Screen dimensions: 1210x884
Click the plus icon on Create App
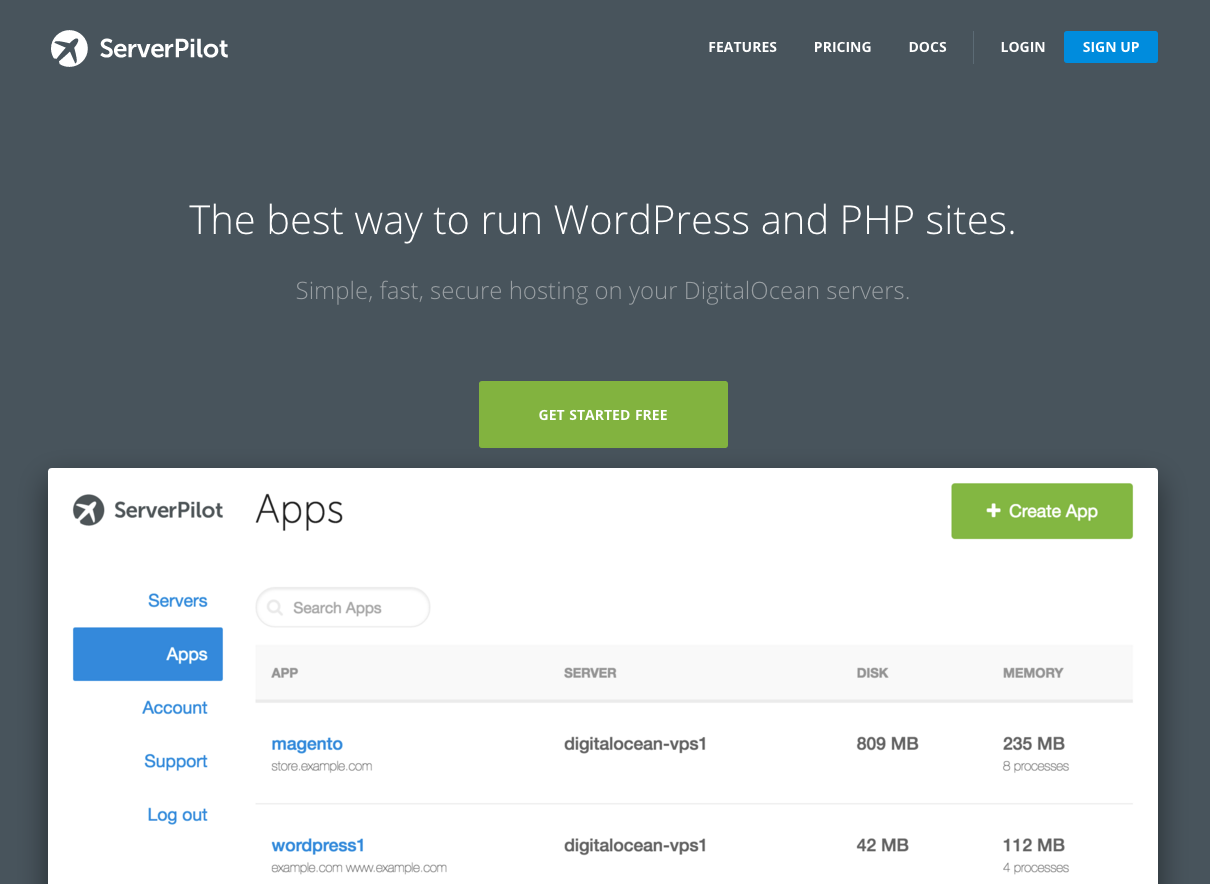[x=993, y=510]
